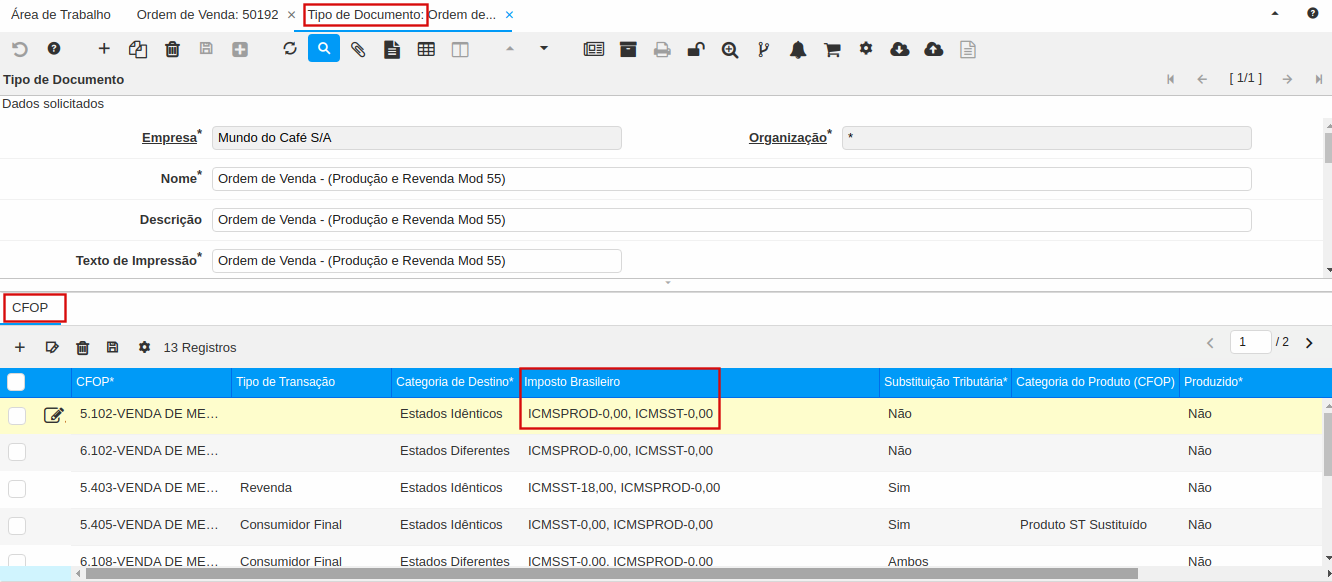Collapse the header panel with top-right caret
1332x582 pixels.
point(1274,14)
